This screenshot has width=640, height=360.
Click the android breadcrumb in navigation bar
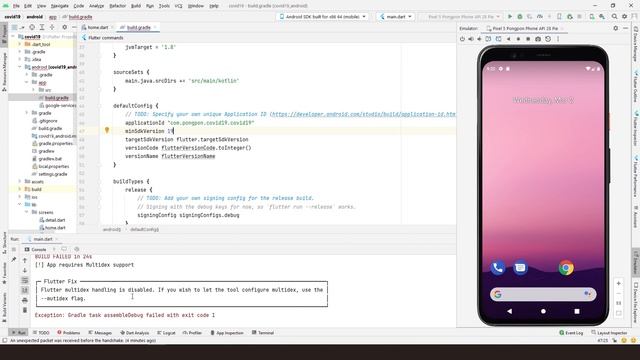point(35,17)
